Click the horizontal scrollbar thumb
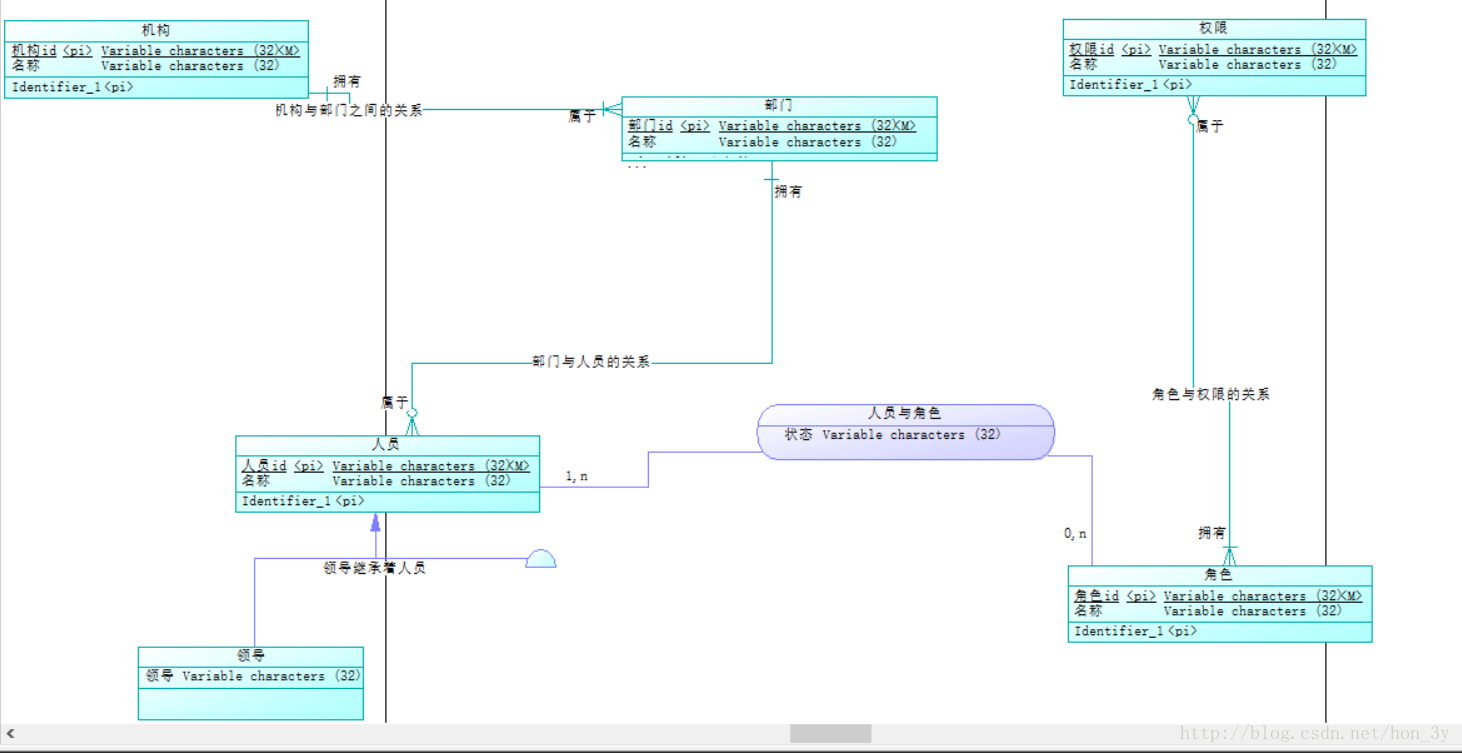The image size is (1462, 753). tap(831, 734)
